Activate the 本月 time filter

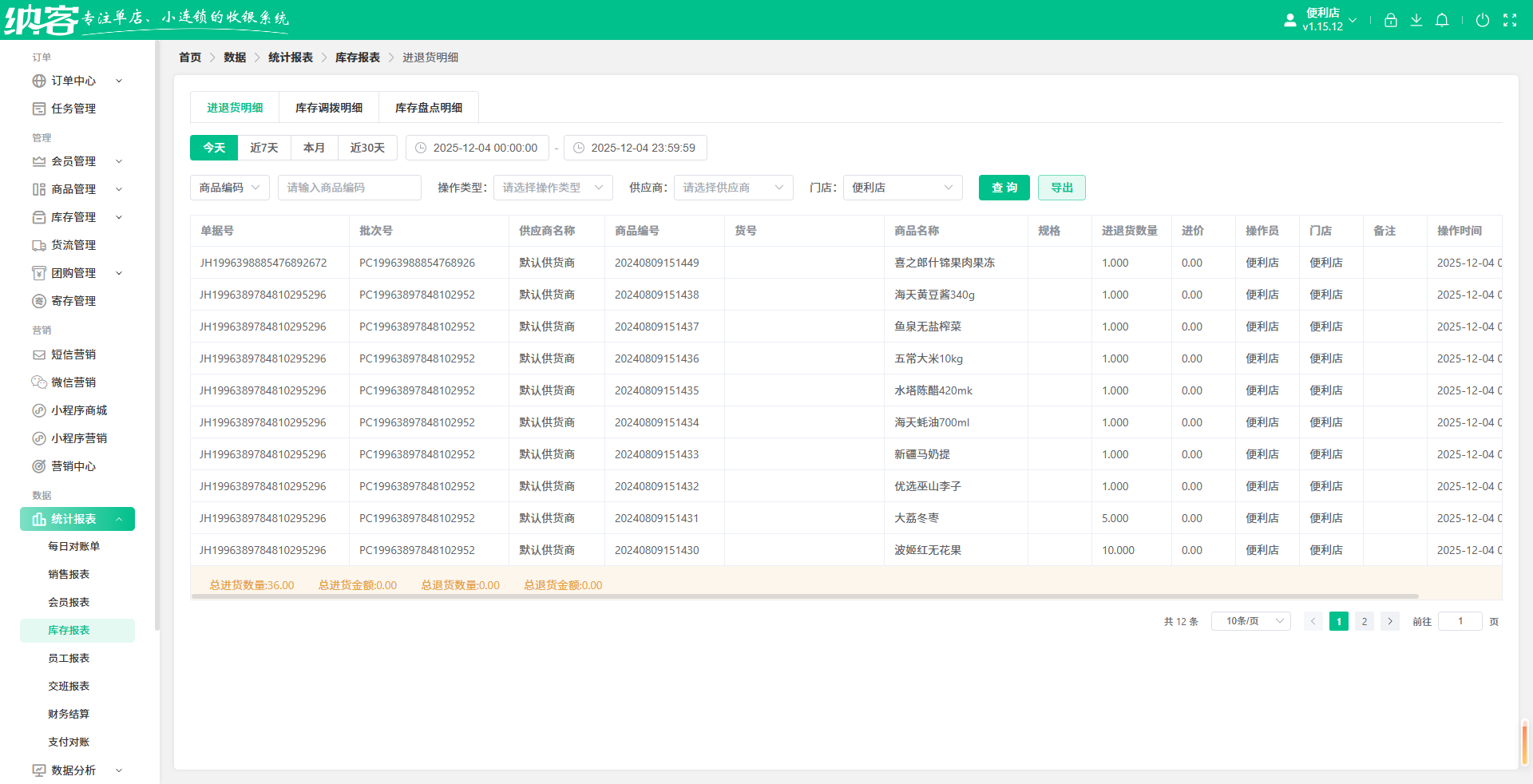pyautogui.click(x=315, y=148)
